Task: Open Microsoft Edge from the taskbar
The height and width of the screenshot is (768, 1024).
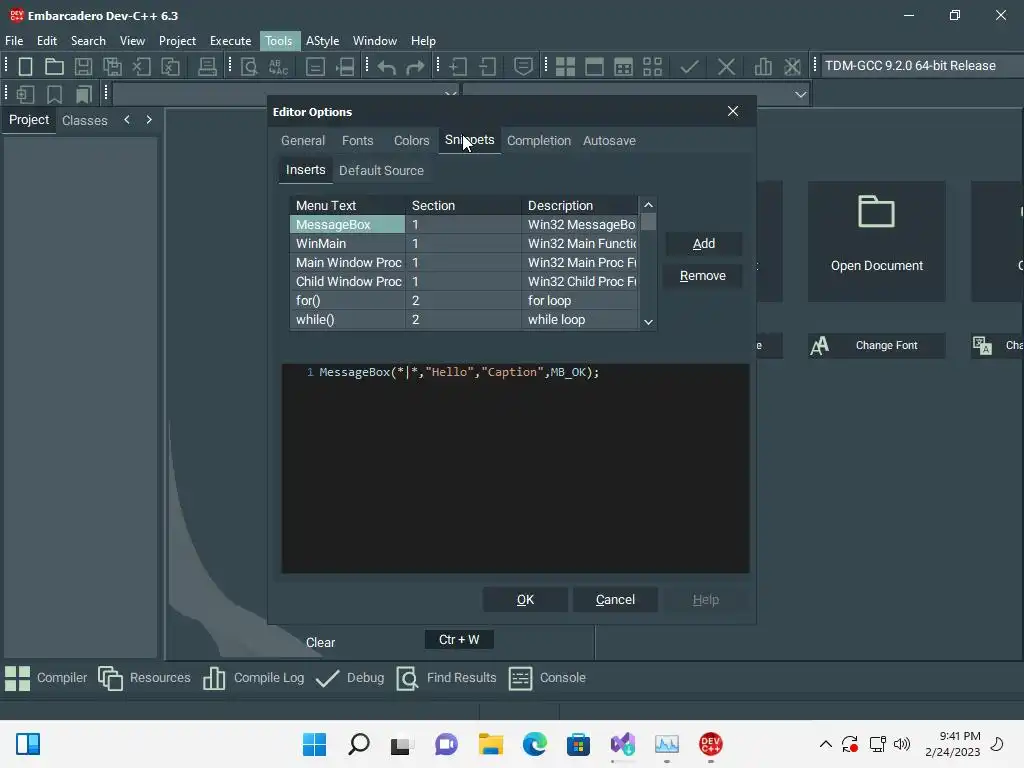Action: tap(534, 744)
